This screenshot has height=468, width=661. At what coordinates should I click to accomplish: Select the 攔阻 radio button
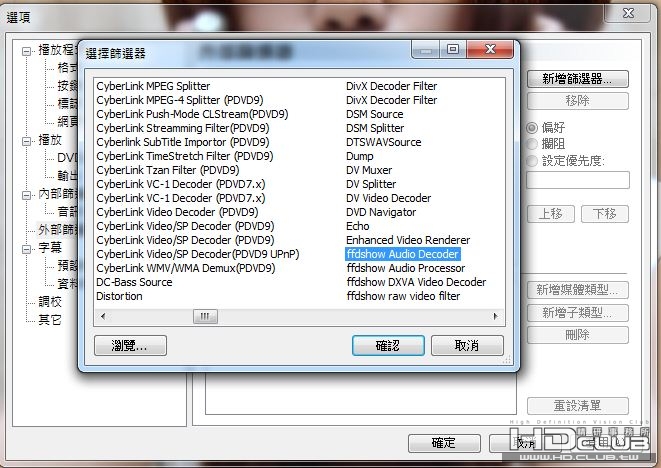tap(532, 144)
